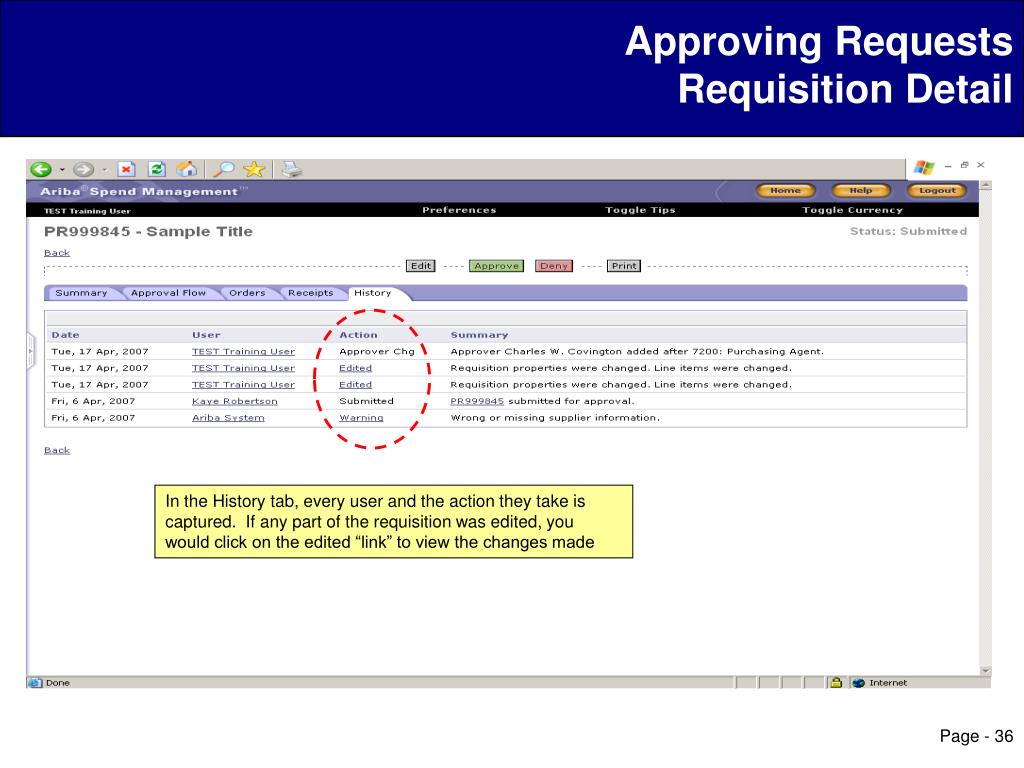Viewport: 1024px width, 768px height.
Task: Click the scrollbar up arrow at top right
Action: [985, 186]
